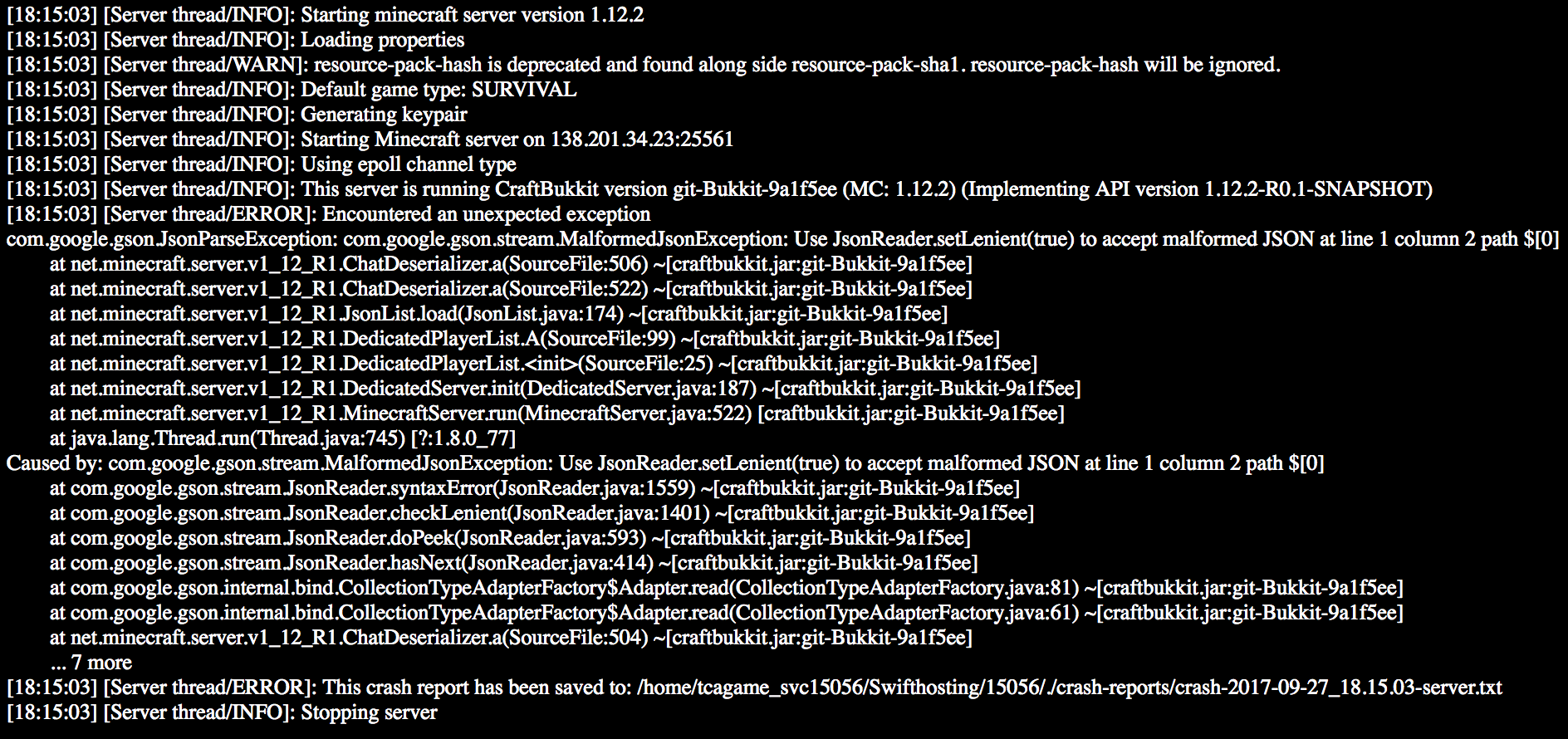Click the crash report file path
The width and height of the screenshot is (1568, 739).
[1070, 688]
